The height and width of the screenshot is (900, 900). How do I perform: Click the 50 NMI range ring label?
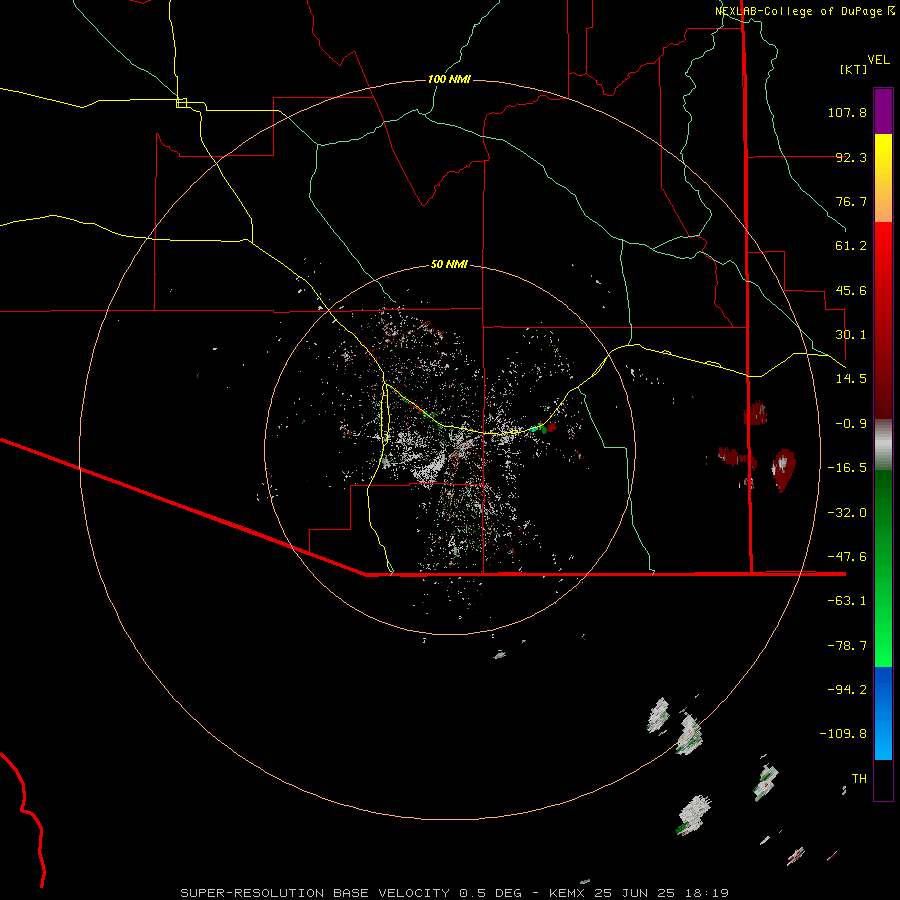[x=449, y=264]
